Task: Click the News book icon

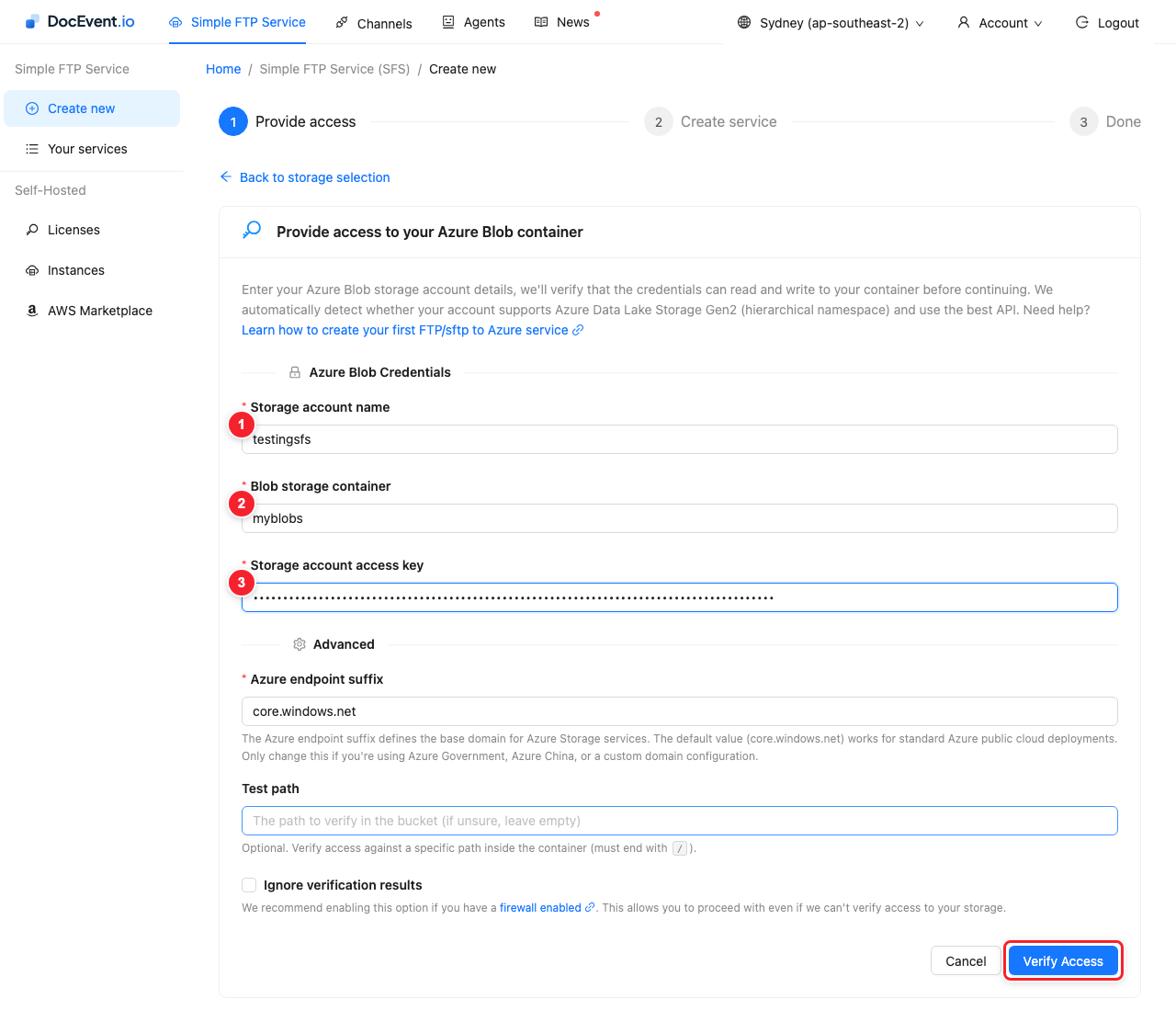Action: (541, 22)
